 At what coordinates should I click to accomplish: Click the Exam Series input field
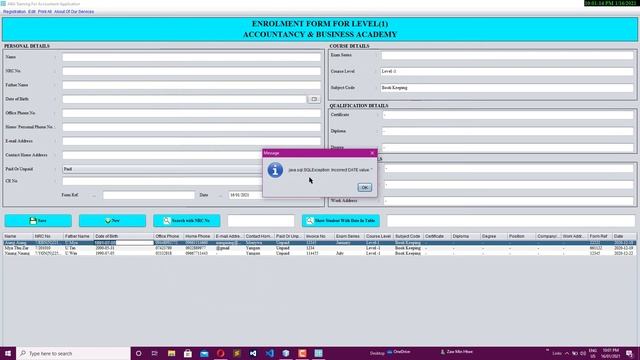pyautogui.click(x=507, y=55)
